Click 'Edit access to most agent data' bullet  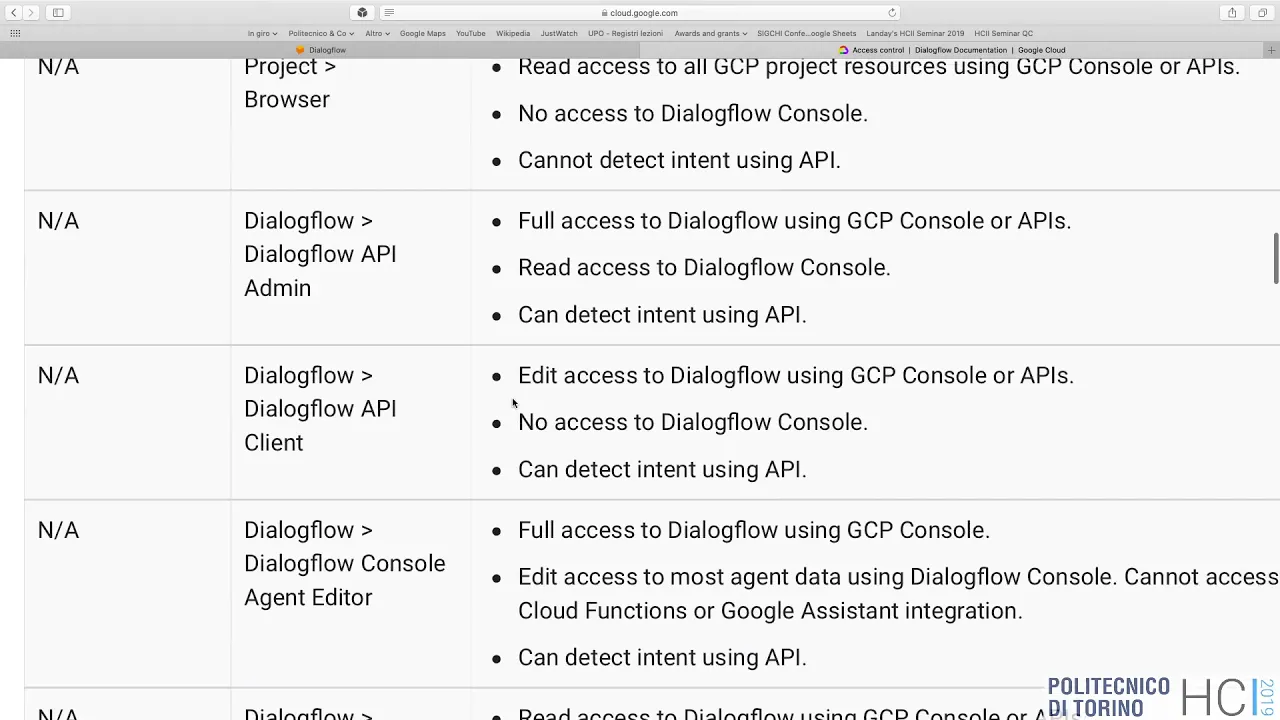tap(898, 593)
